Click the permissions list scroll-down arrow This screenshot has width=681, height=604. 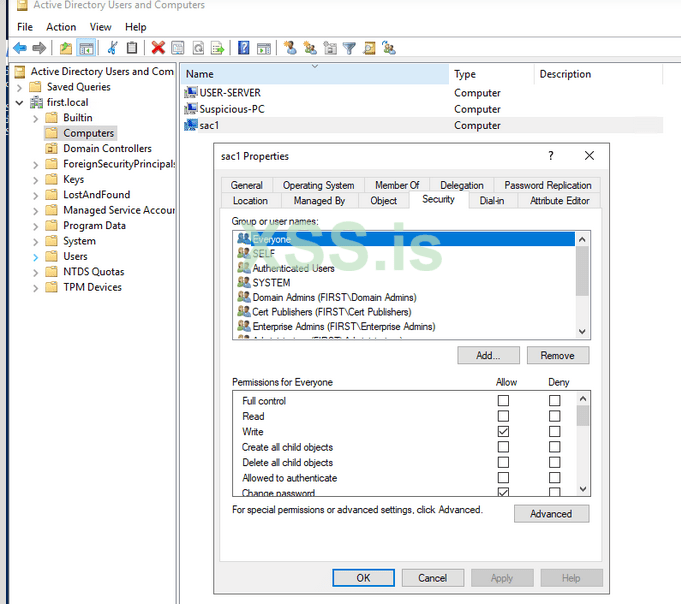tap(583, 489)
